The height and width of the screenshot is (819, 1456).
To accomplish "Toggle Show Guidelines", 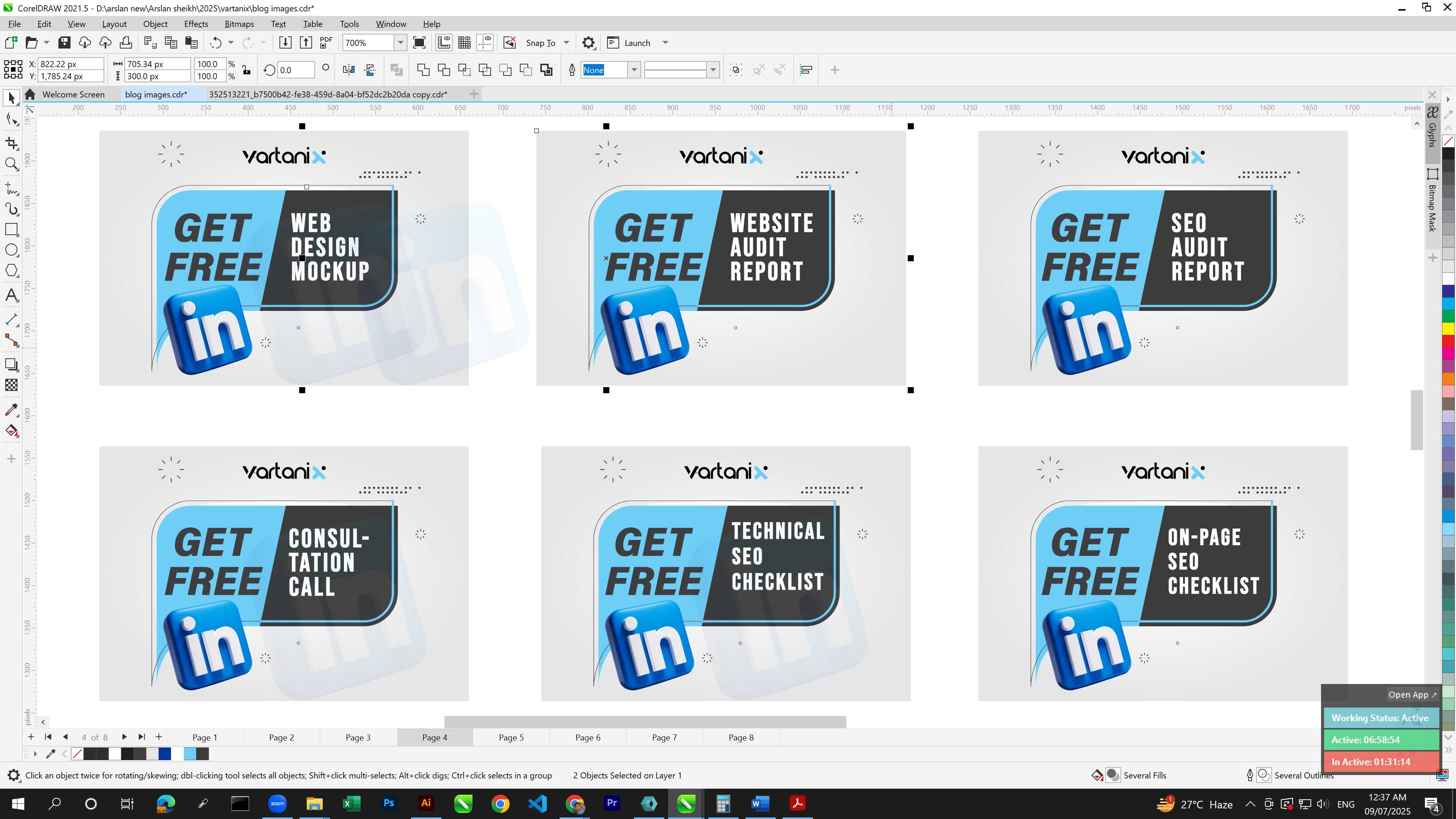I will click(x=485, y=42).
